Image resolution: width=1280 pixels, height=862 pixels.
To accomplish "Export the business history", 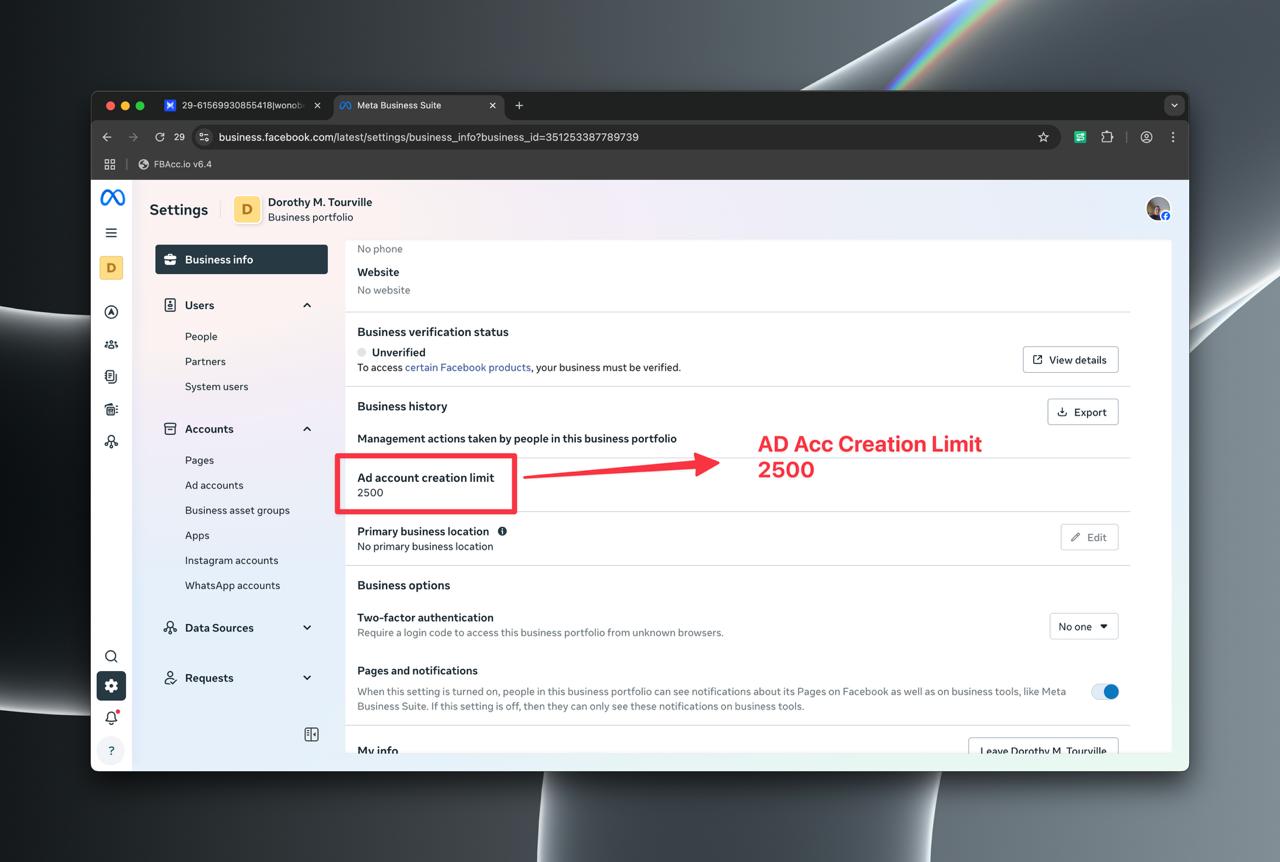I will point(1082,412).
